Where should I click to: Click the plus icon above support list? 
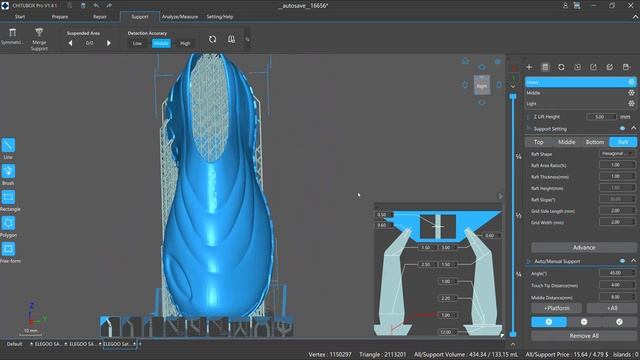pos(529,67)
